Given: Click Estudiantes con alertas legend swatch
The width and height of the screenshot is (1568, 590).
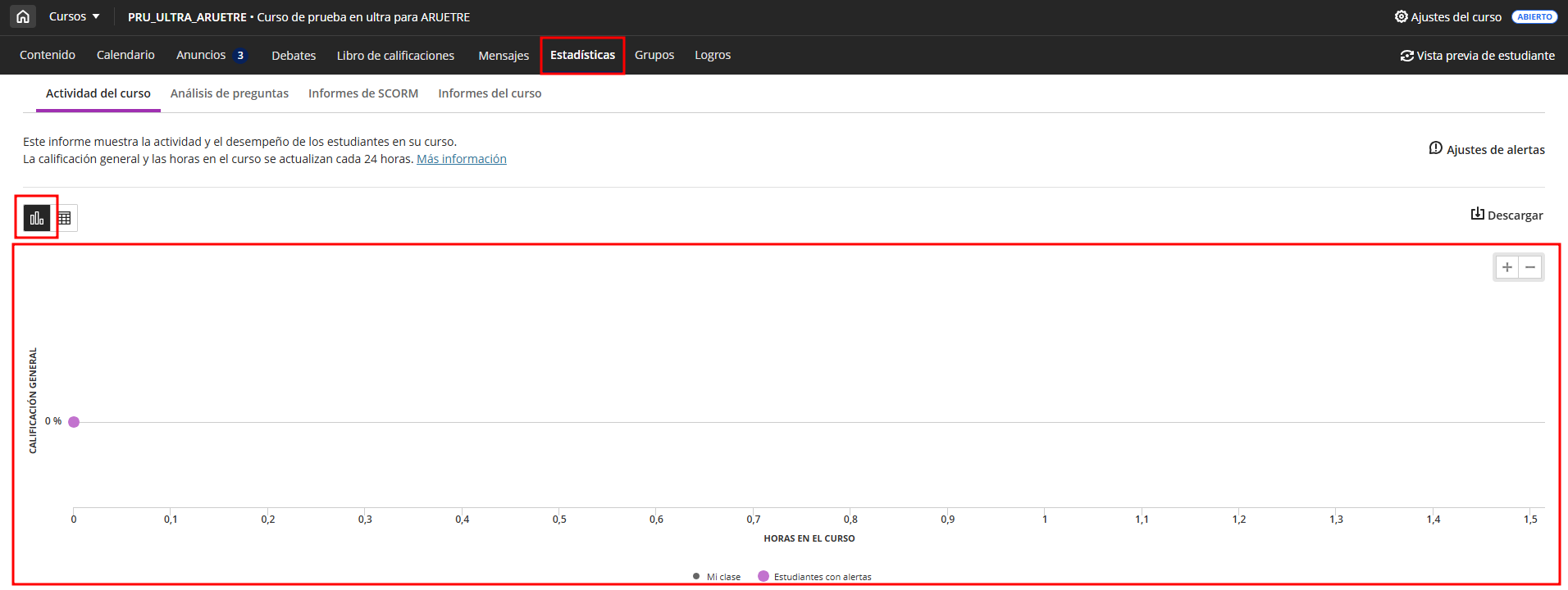Looking at the screenshot, I should pyautogui.click(x=763, y=576).
